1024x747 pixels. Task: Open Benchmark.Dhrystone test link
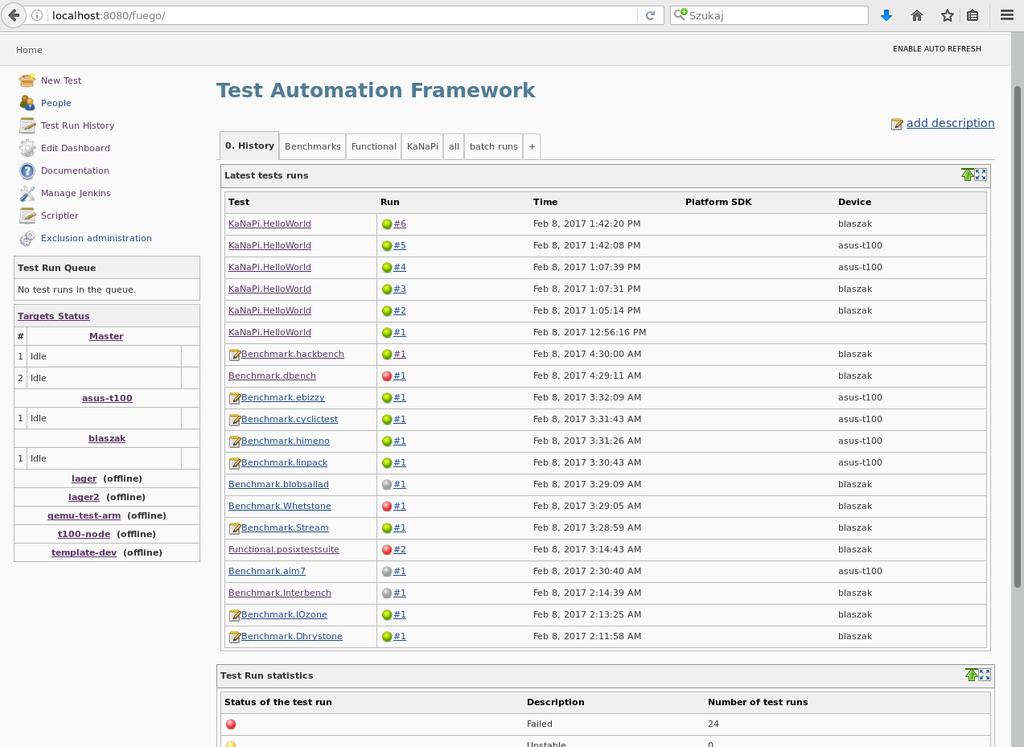point(292,636)
